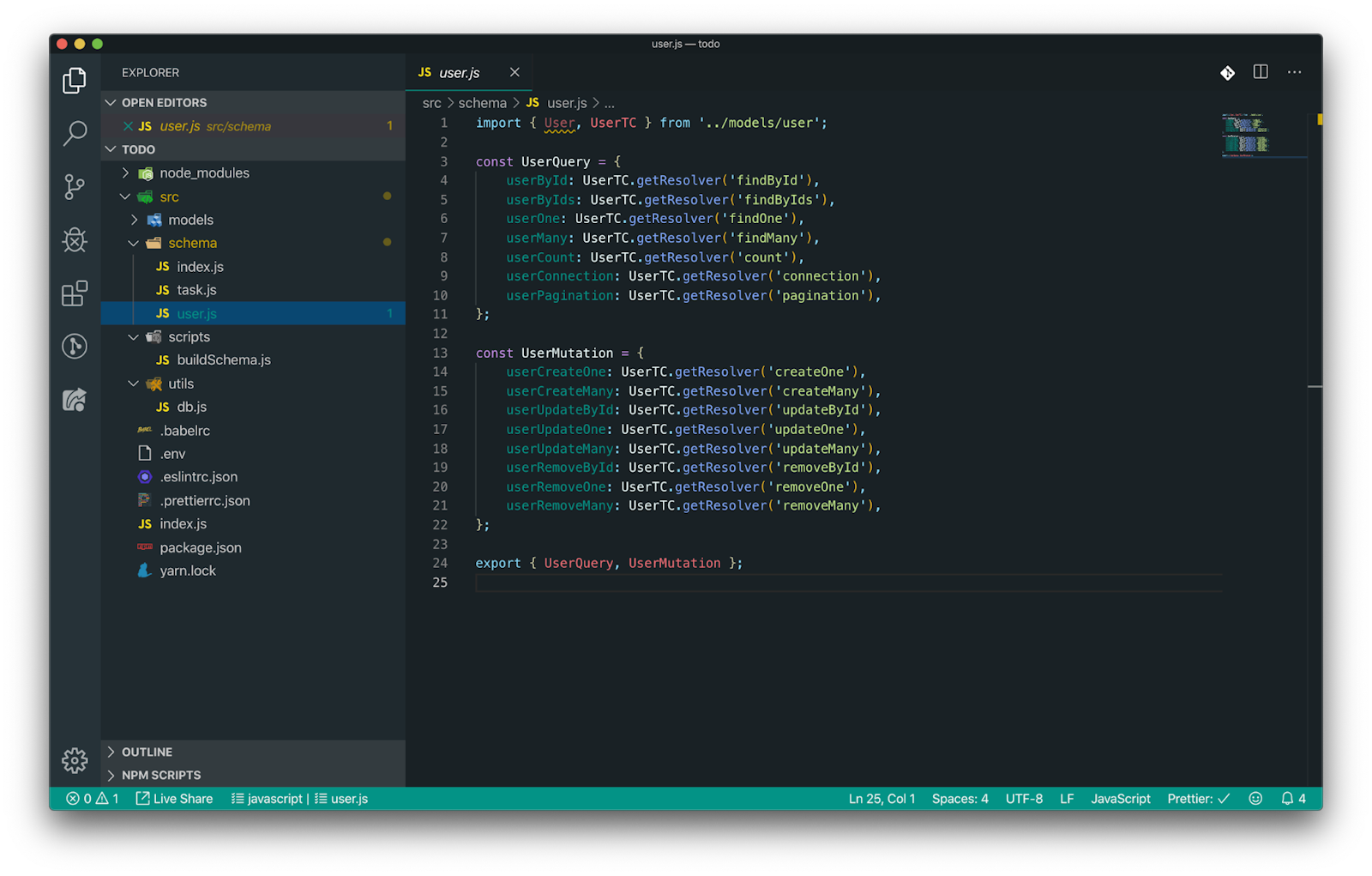The height and width of the screenshot is (876, 1372).
Task: Open the Search sidebar icon
Action: pos(75,134)
